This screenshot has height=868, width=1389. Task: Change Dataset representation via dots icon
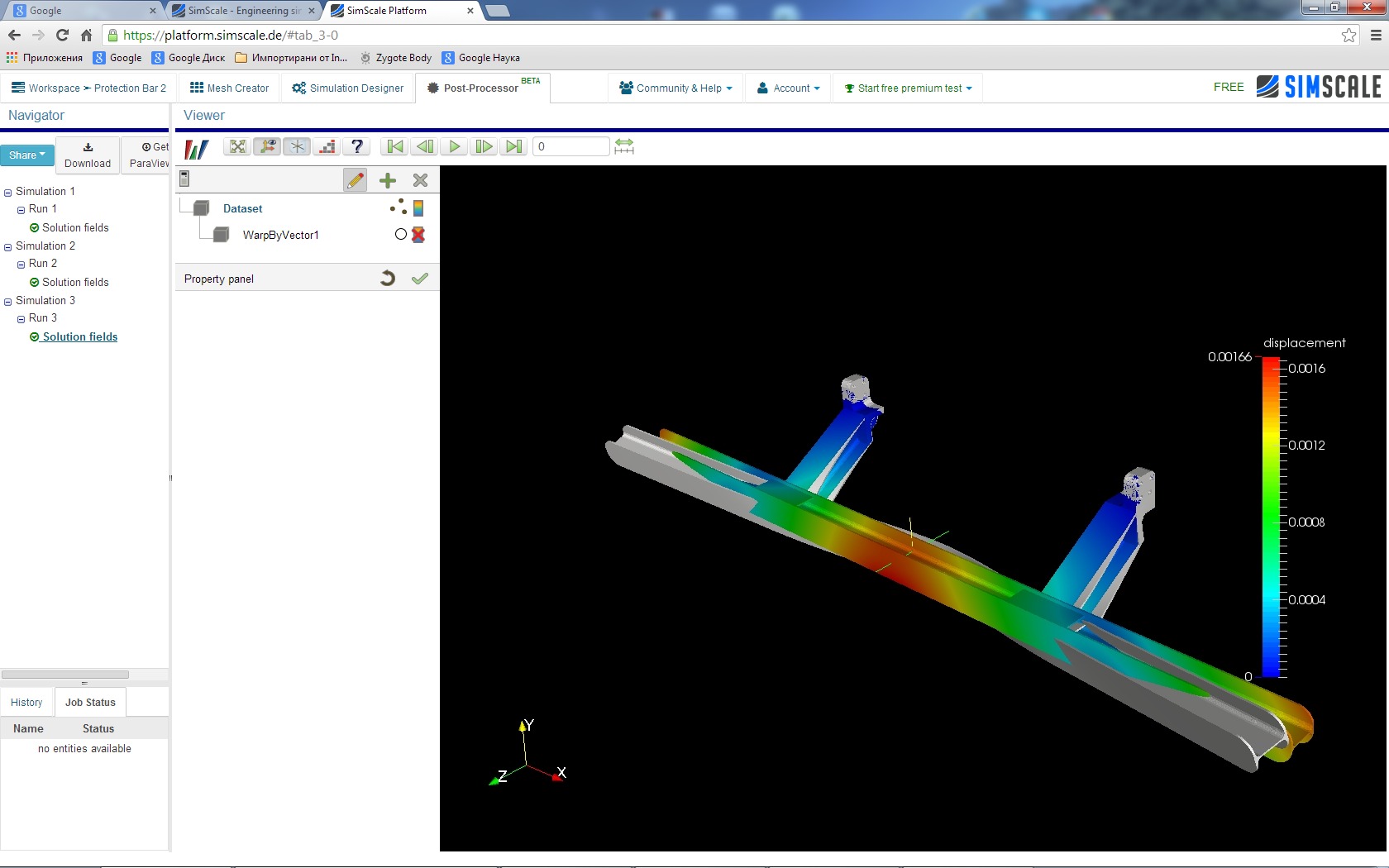(x=399, y=207)
